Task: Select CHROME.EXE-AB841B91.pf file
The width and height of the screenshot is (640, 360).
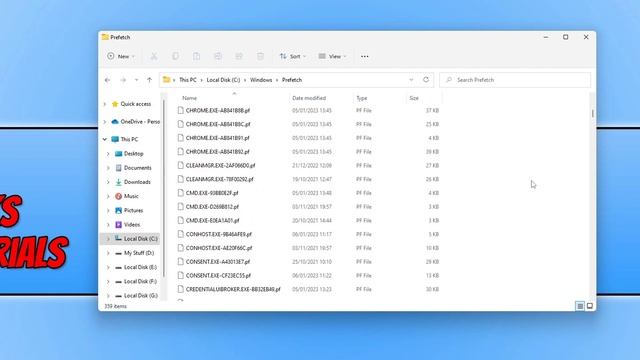Action: click(x=217, y=138)
